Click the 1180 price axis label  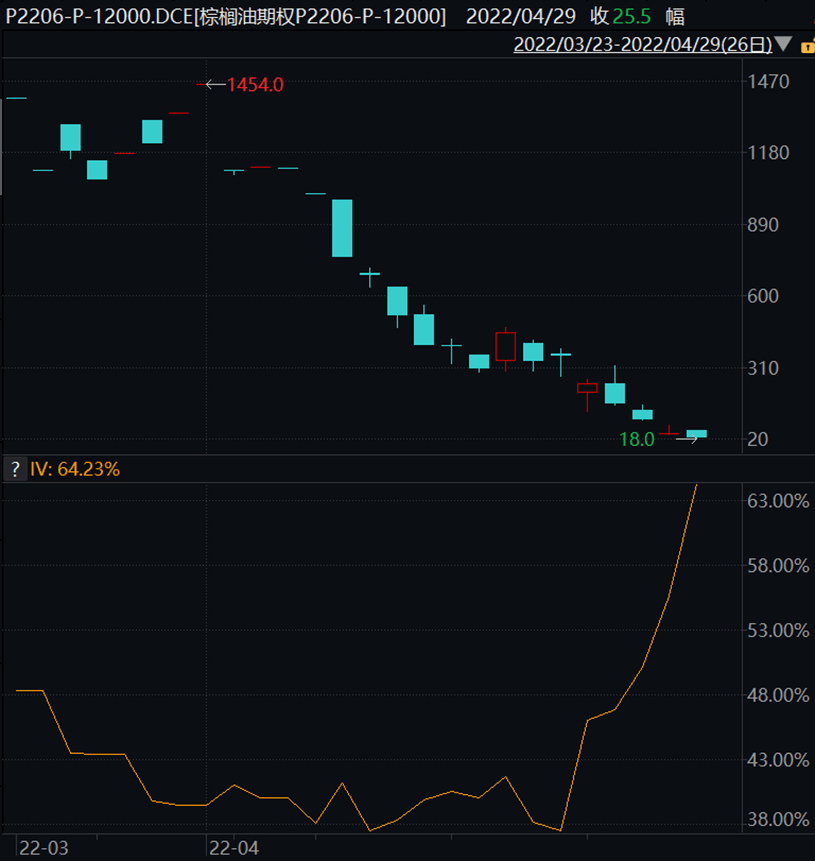[768, 153]
